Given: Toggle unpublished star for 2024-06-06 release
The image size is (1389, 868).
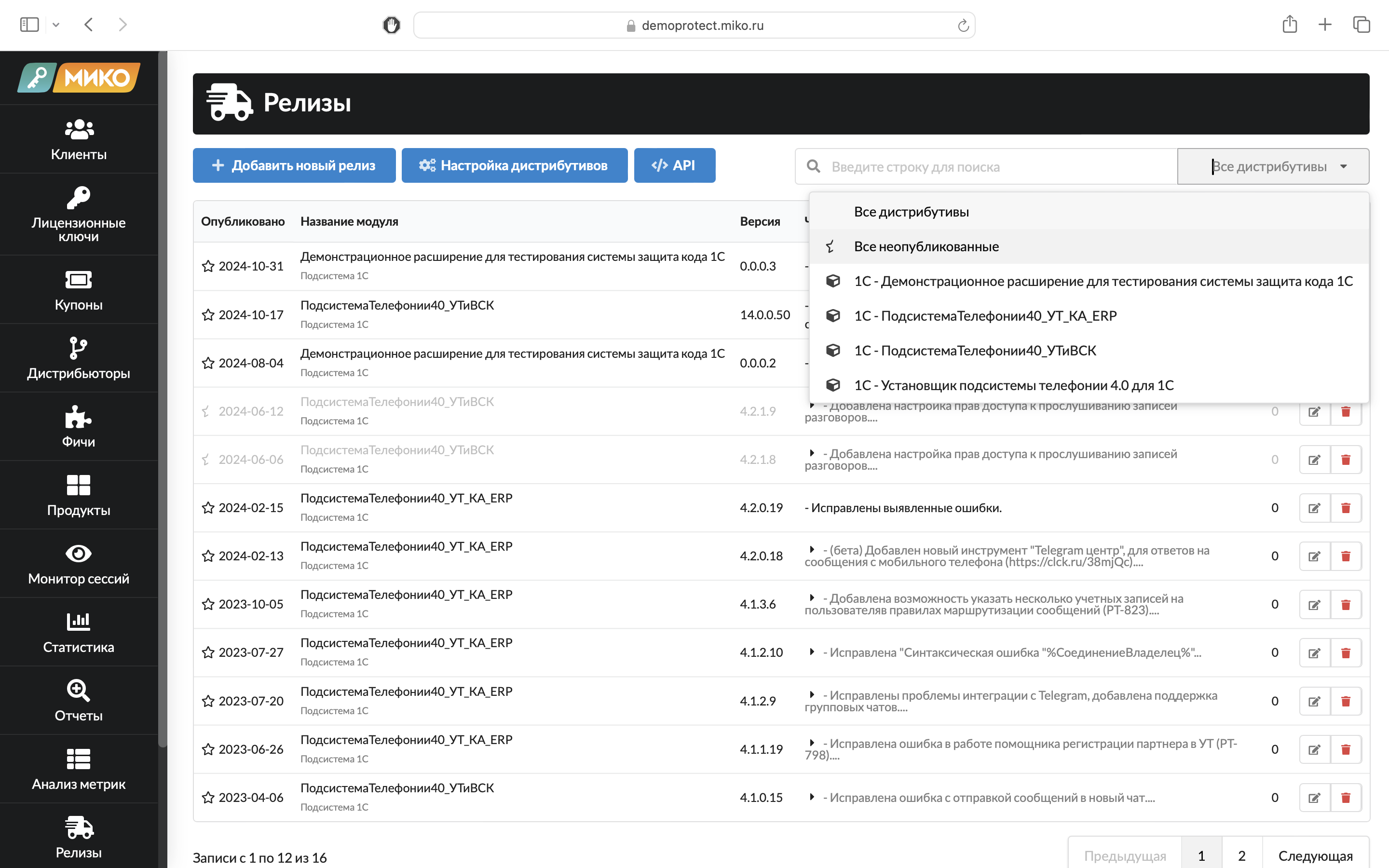Looking at the screenshot, I should coord(206,459).
